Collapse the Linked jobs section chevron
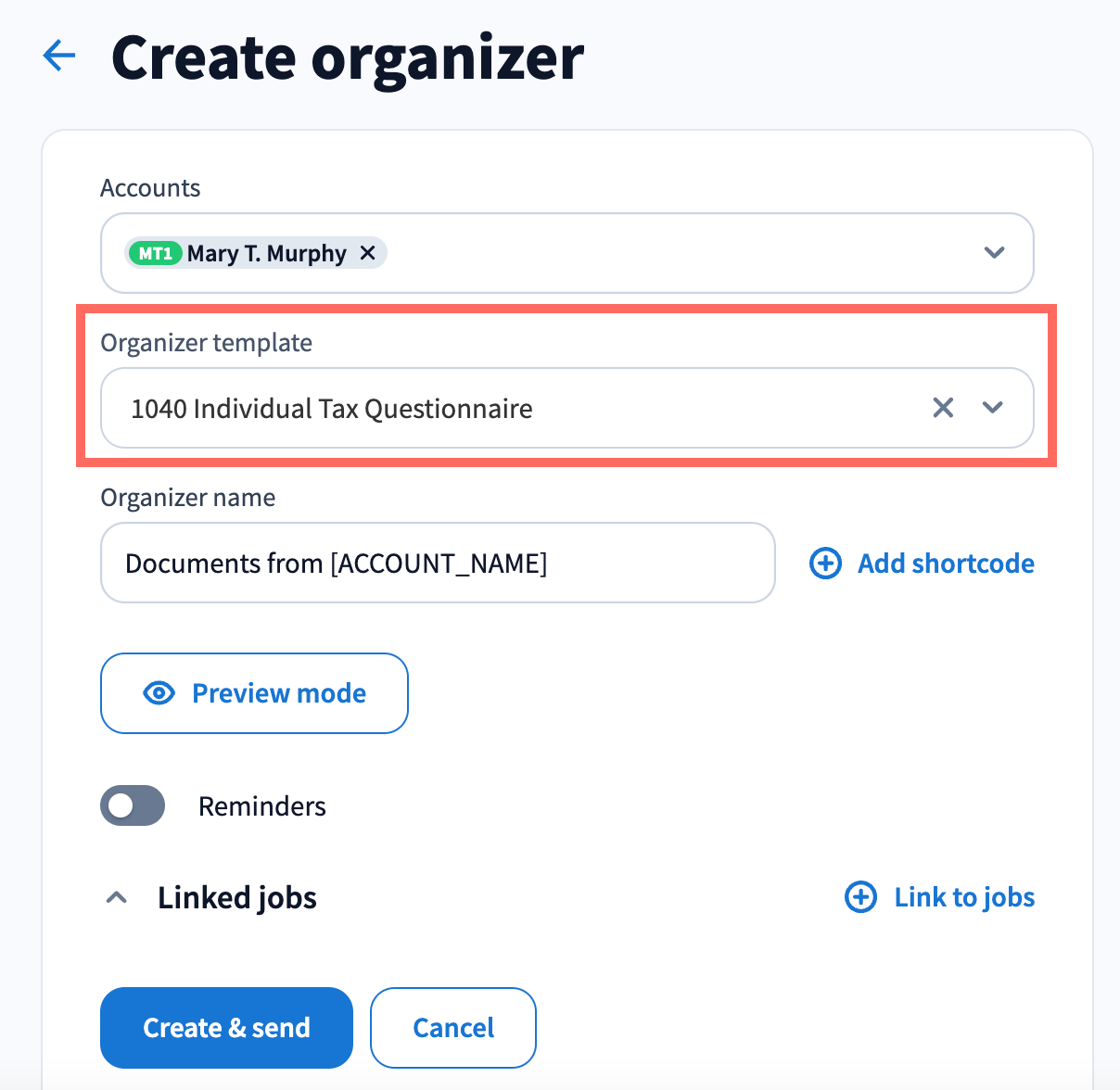Screen dimensions: 1120x1090 tap(117, 897)
